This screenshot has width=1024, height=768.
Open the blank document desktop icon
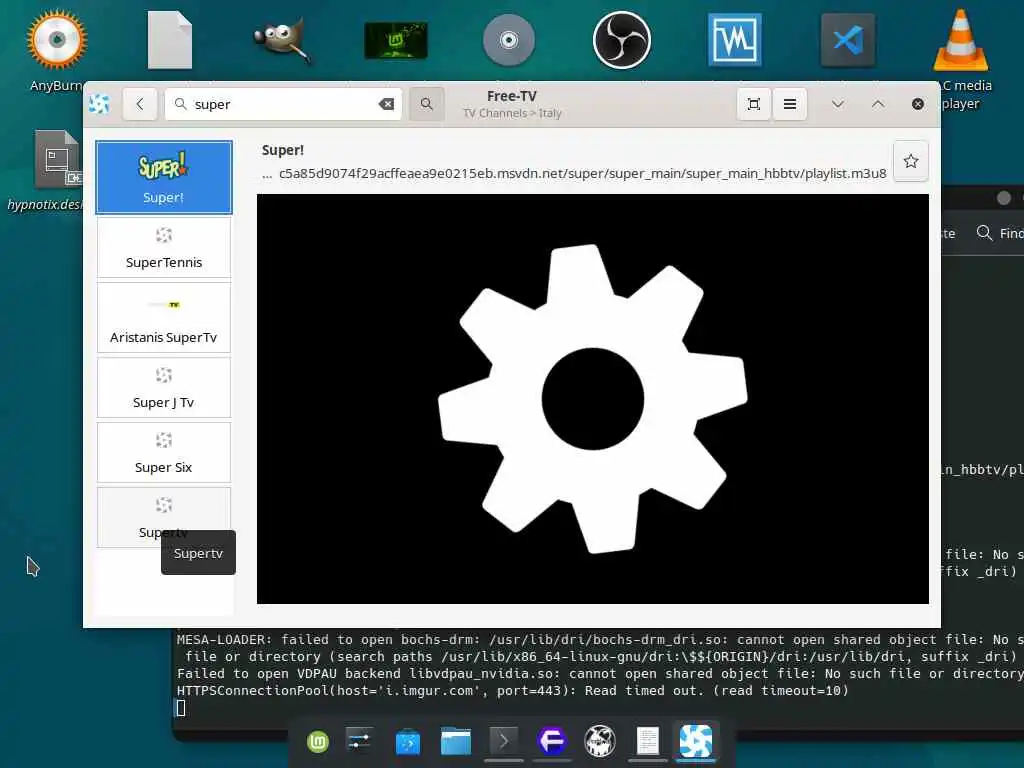(x=170, y=40)
